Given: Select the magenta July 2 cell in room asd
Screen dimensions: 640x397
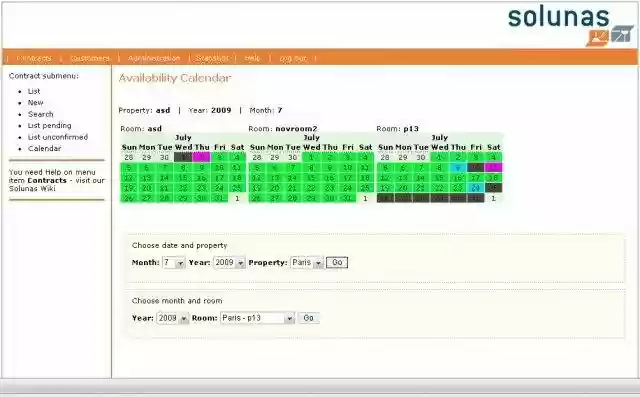Looking at the screenshot, I should pos(202,157).
